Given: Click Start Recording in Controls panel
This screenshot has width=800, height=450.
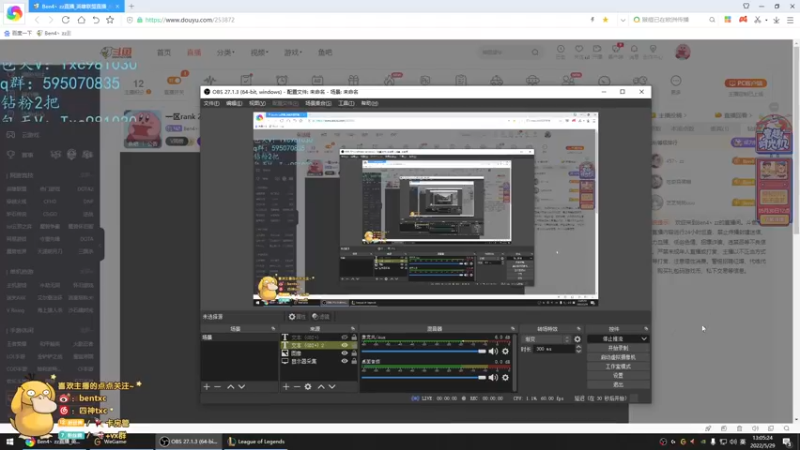Looking at the screenshot, I should click(x=618, y=348).
